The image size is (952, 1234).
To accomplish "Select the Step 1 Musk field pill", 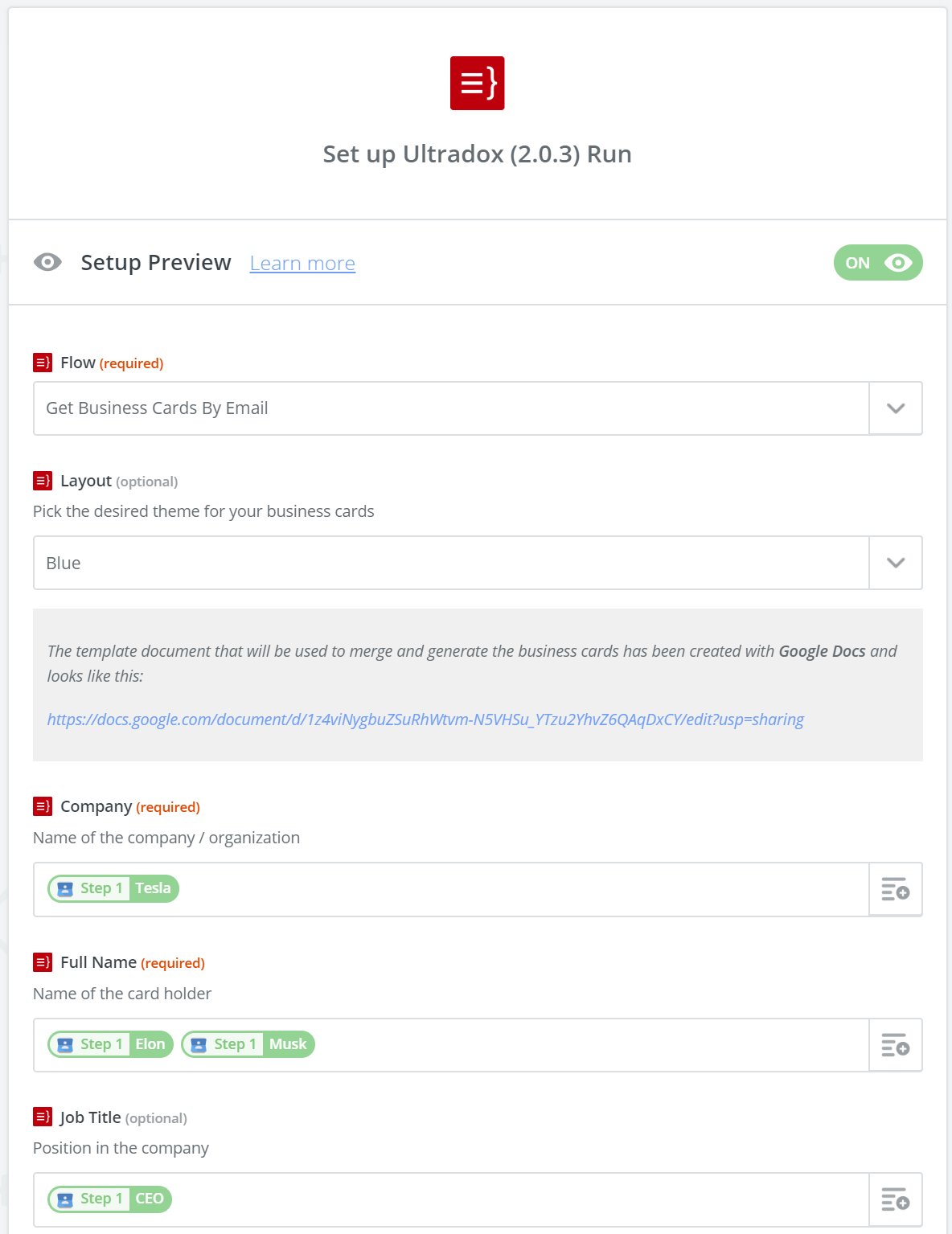I will click(x=248, y=1044).
